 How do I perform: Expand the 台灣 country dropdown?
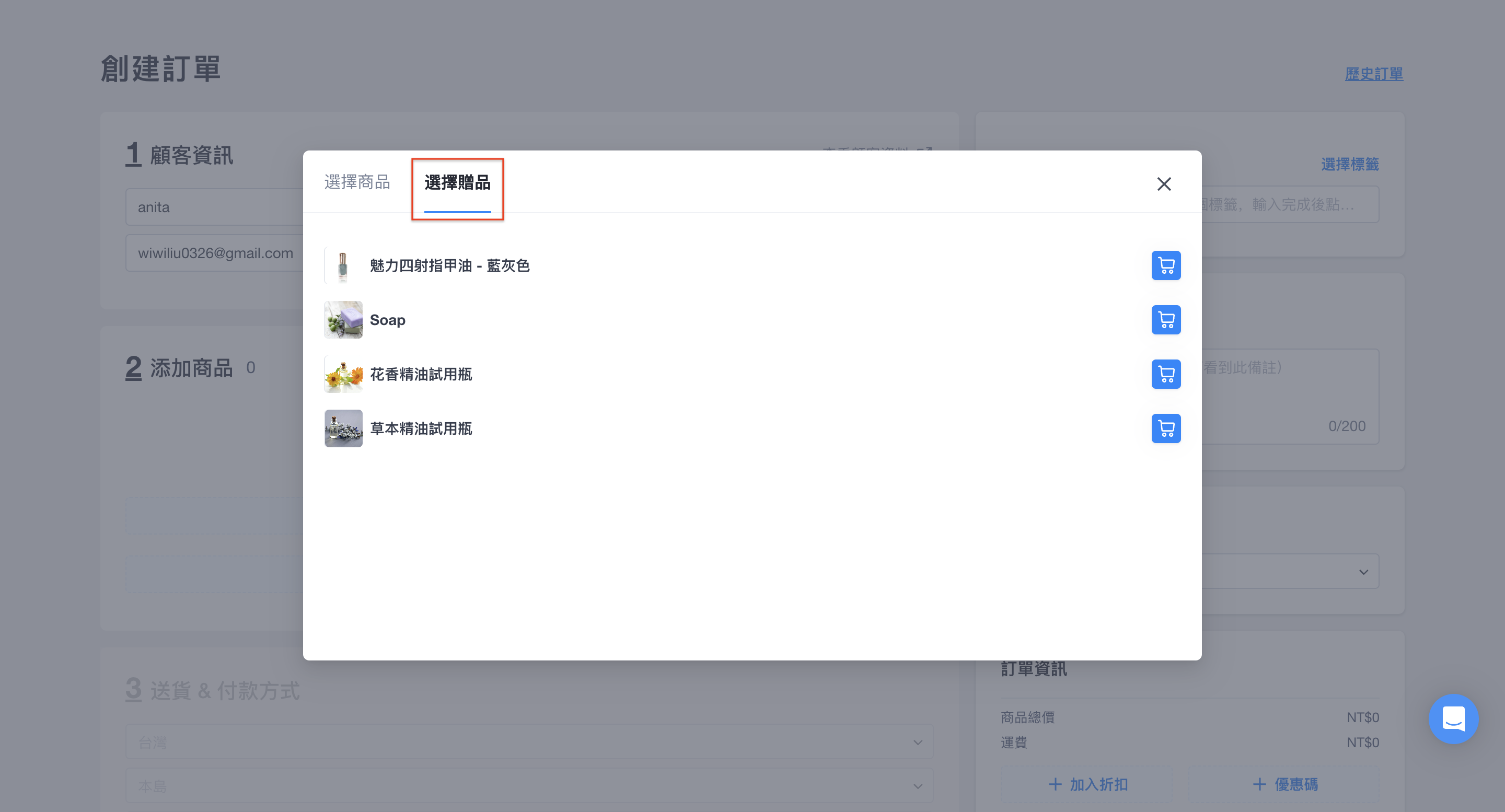click(529, 742)
